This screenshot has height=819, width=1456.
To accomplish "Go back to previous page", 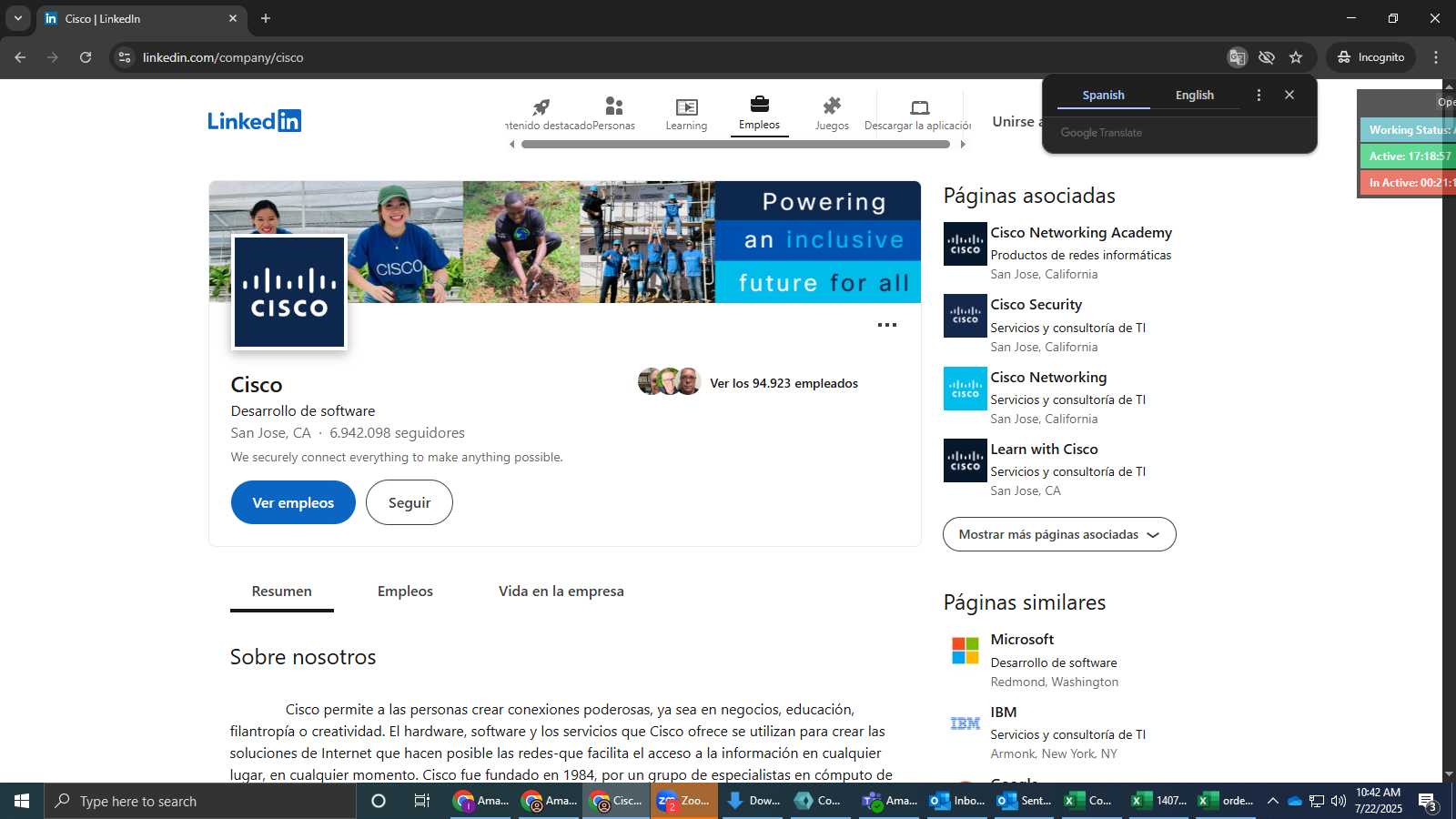I will (x=20, y=57).
